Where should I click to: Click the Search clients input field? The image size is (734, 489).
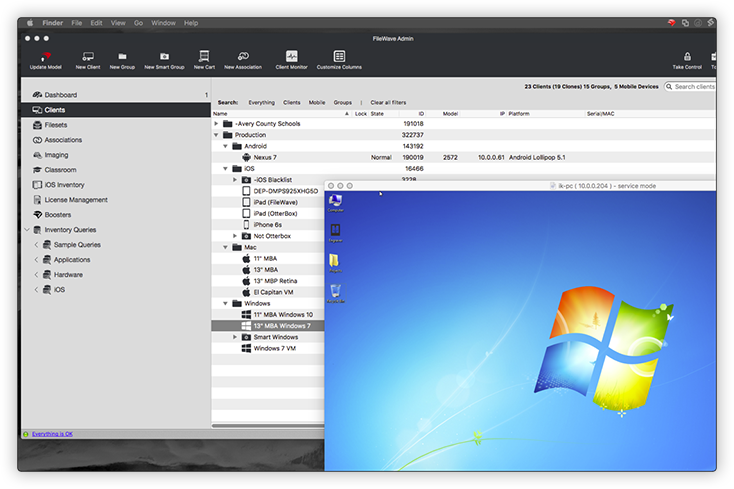[690, 87]
